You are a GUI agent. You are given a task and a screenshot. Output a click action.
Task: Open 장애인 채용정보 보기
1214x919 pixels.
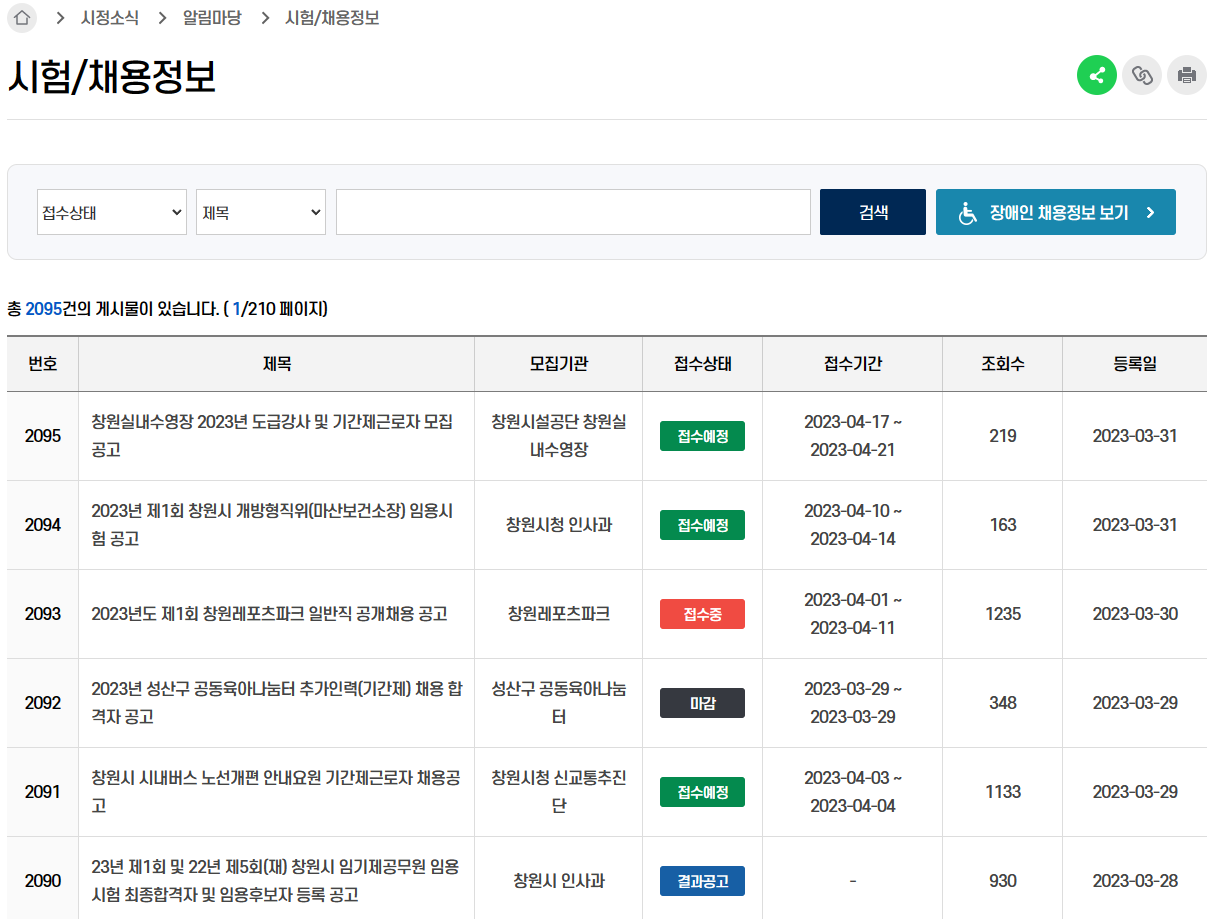pos(1056,212)
